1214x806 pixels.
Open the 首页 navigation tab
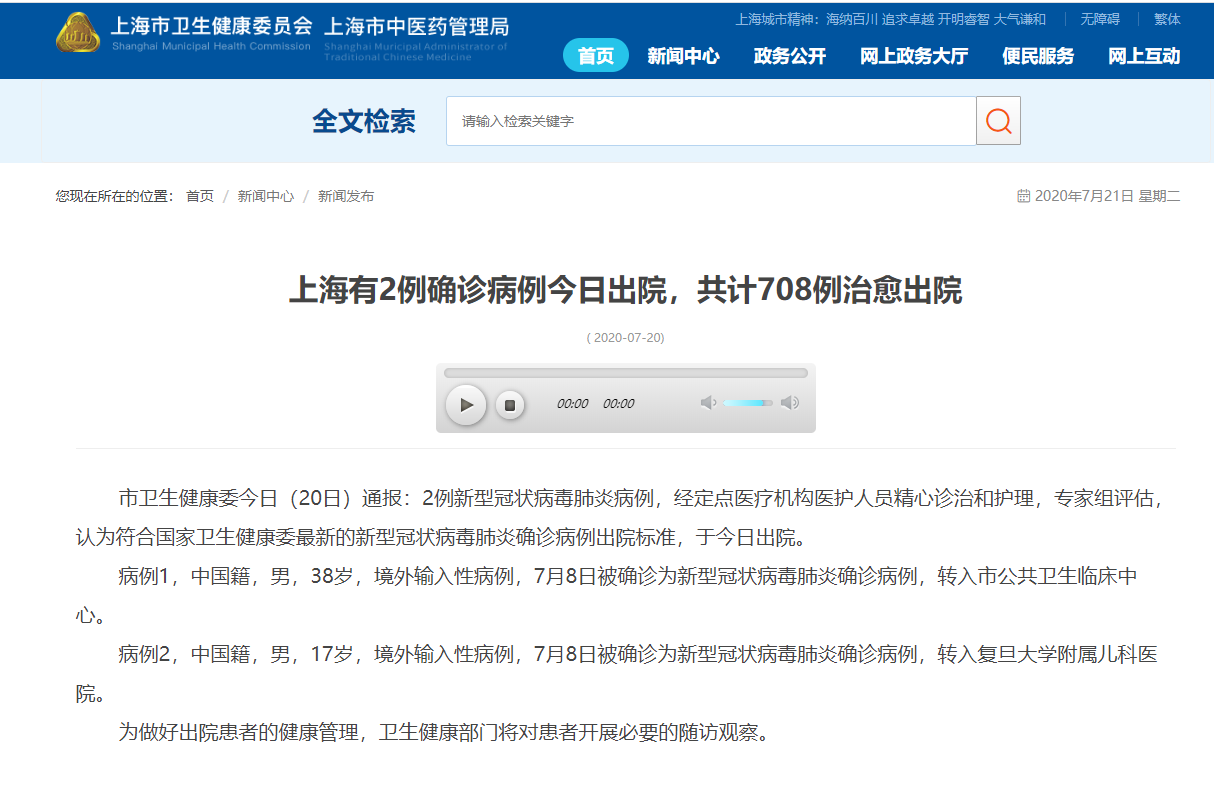pyautogui.click(x=596, y=56)
